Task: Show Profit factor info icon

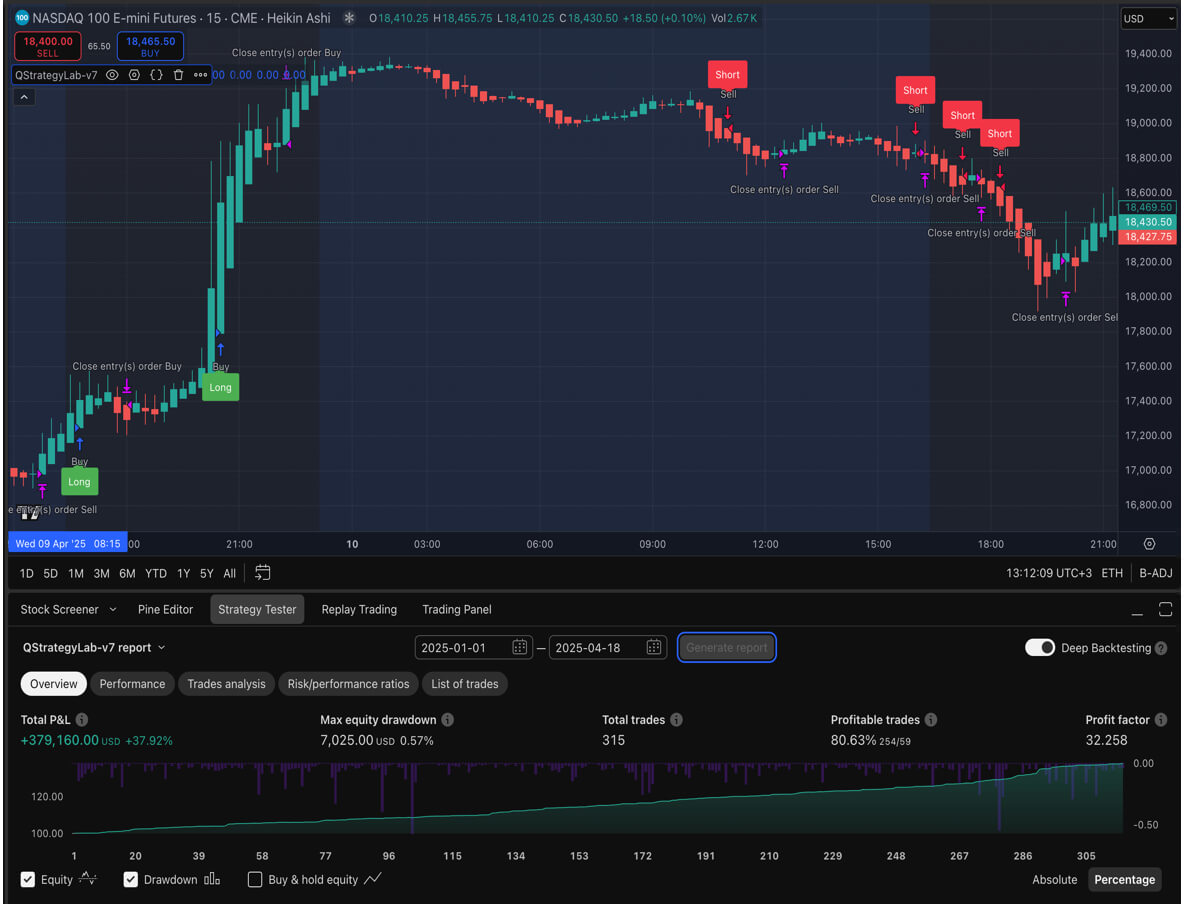Action: click(x=1161, y=720)
